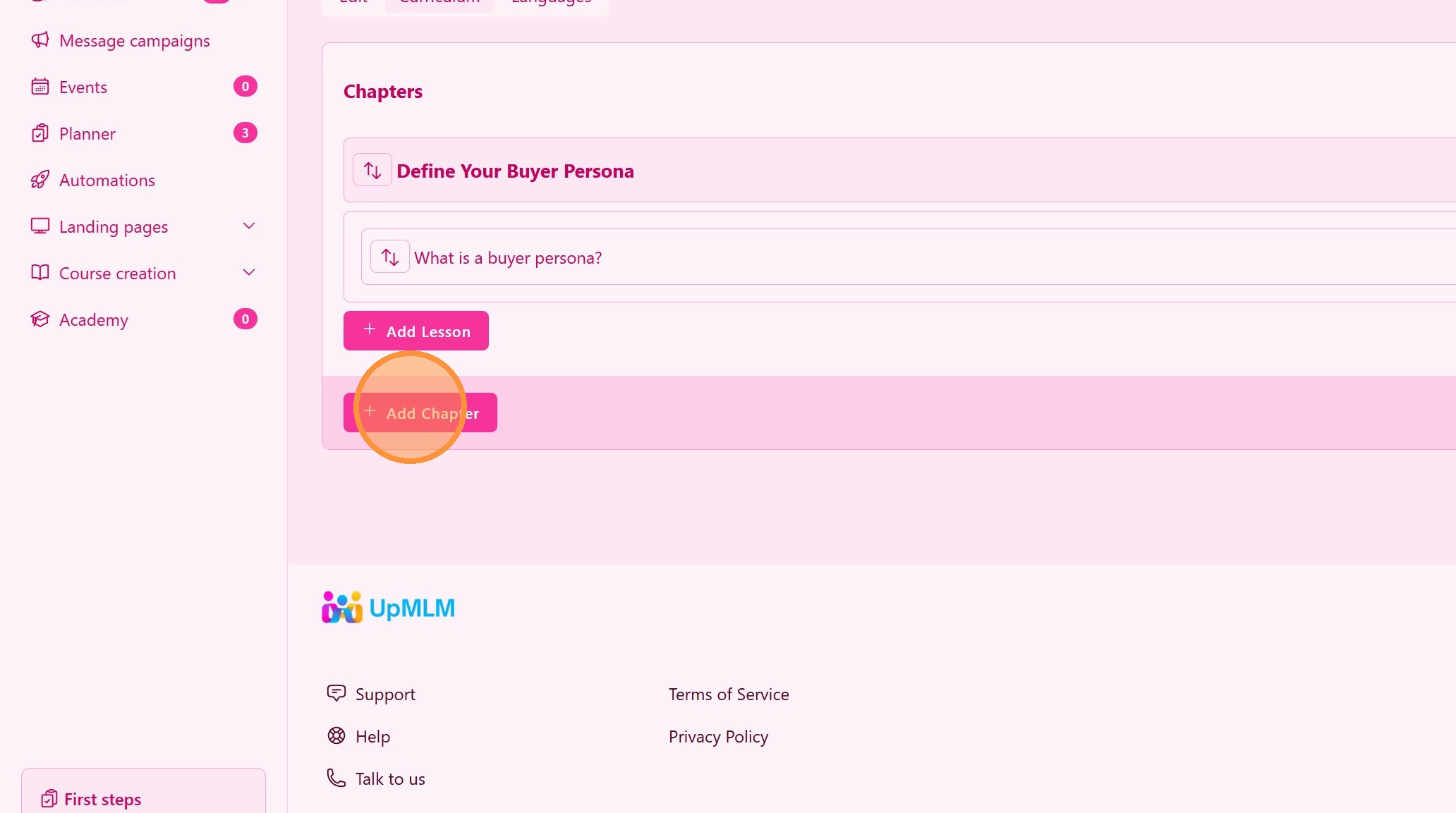Click the Talk to us phone icon

(336, 778)
